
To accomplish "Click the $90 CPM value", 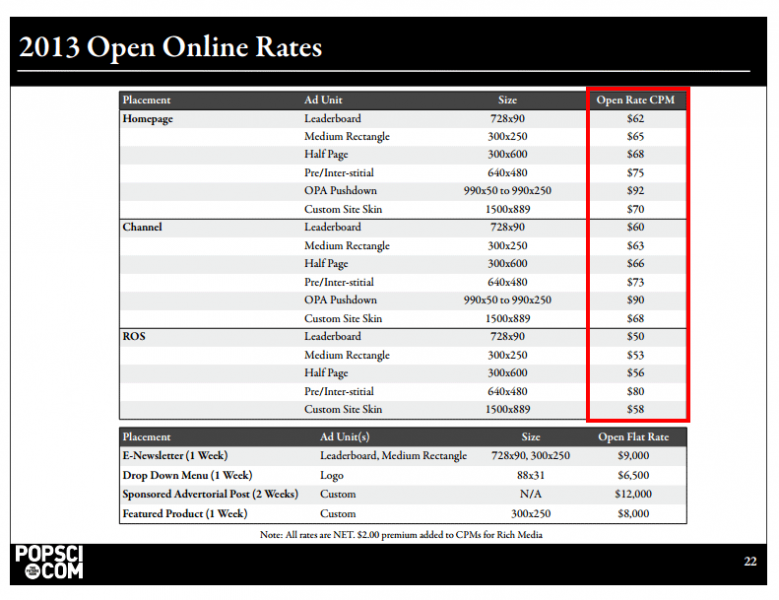I will 635,300.
